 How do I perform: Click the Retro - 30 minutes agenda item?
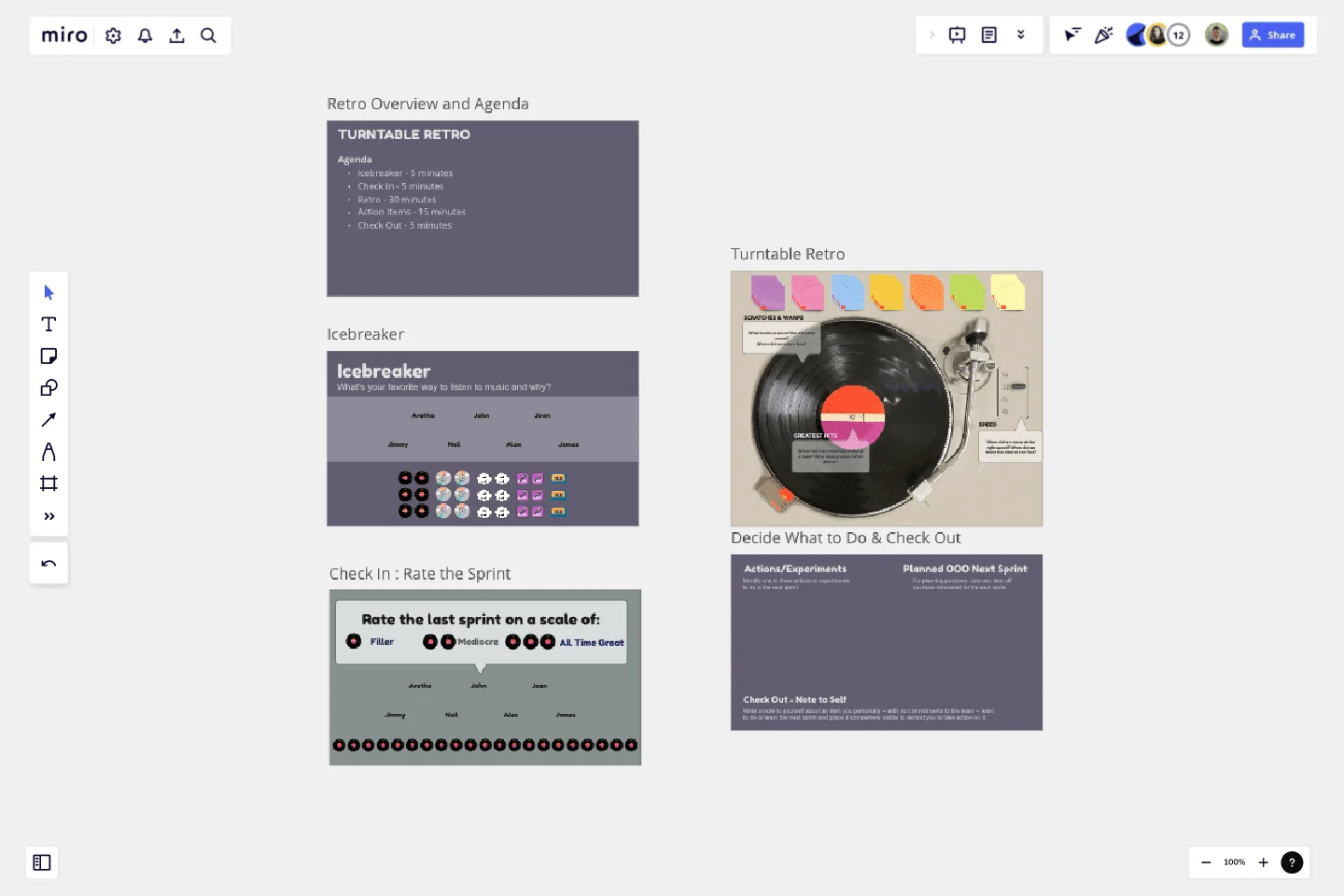point(397,200)
